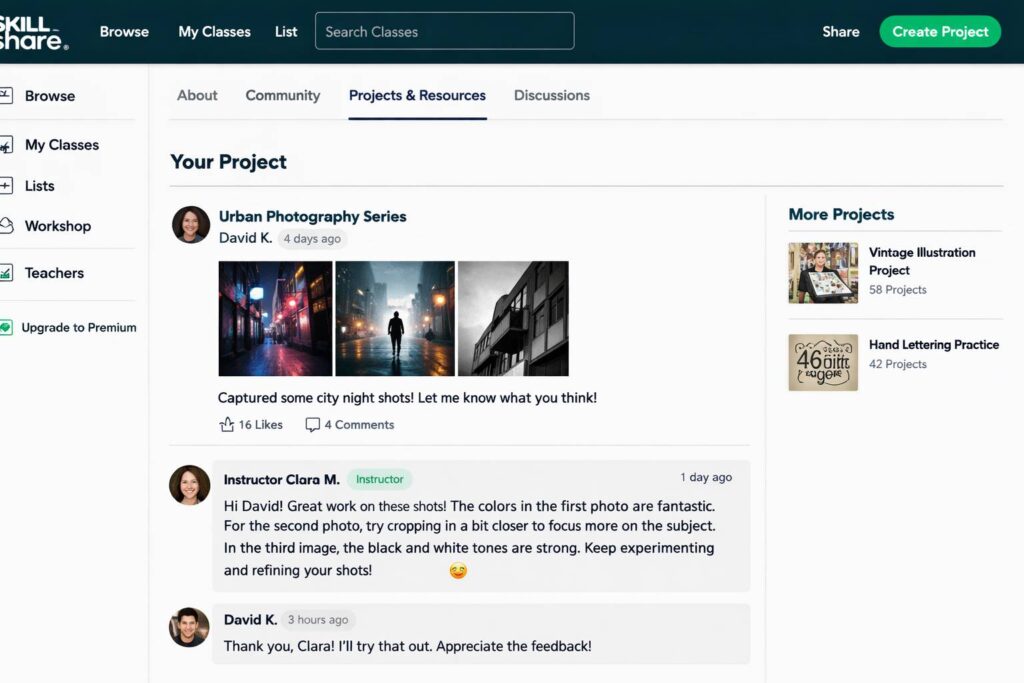Click the My Classes sidebar icon
The width and height of the screenshot is (1024, 683).
point(6,145)
